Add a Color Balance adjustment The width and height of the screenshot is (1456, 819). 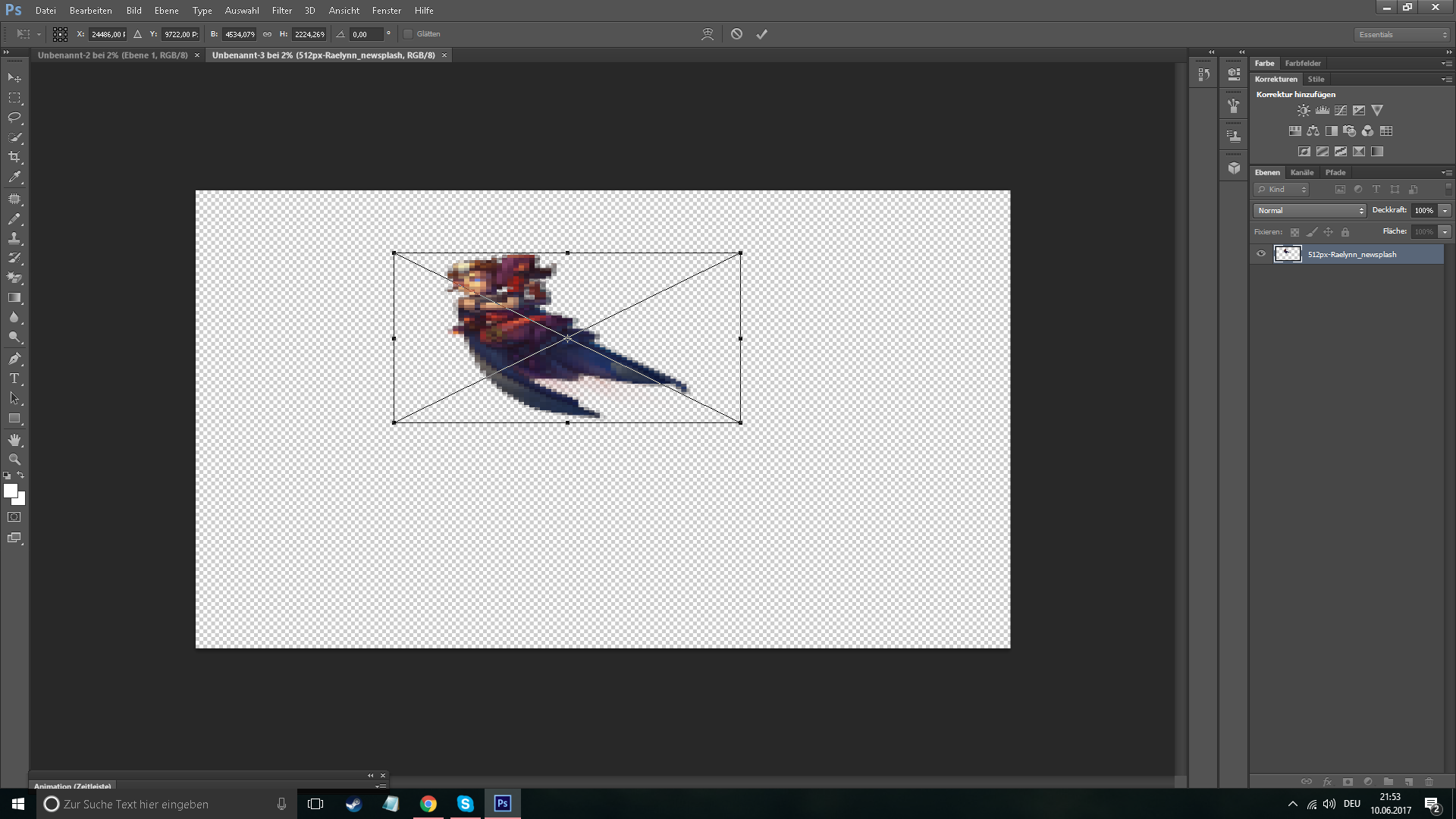pyautogui.click(x=1313, y=131)
